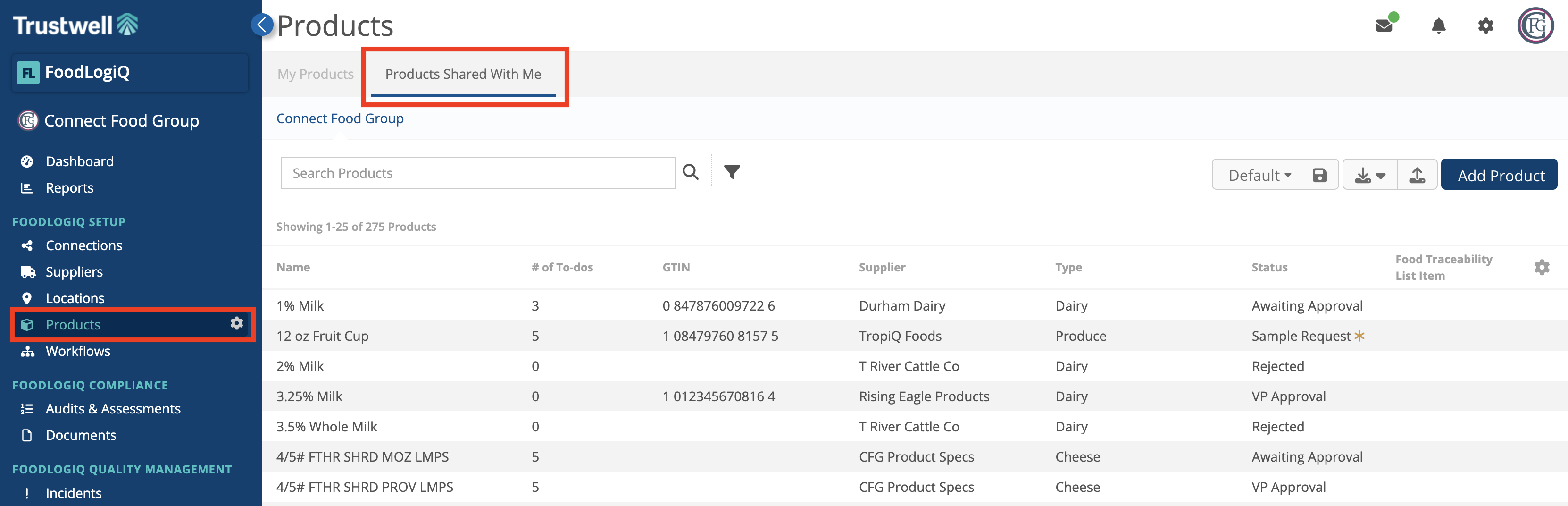Open the 2% Milk product row

click(915, 366)
